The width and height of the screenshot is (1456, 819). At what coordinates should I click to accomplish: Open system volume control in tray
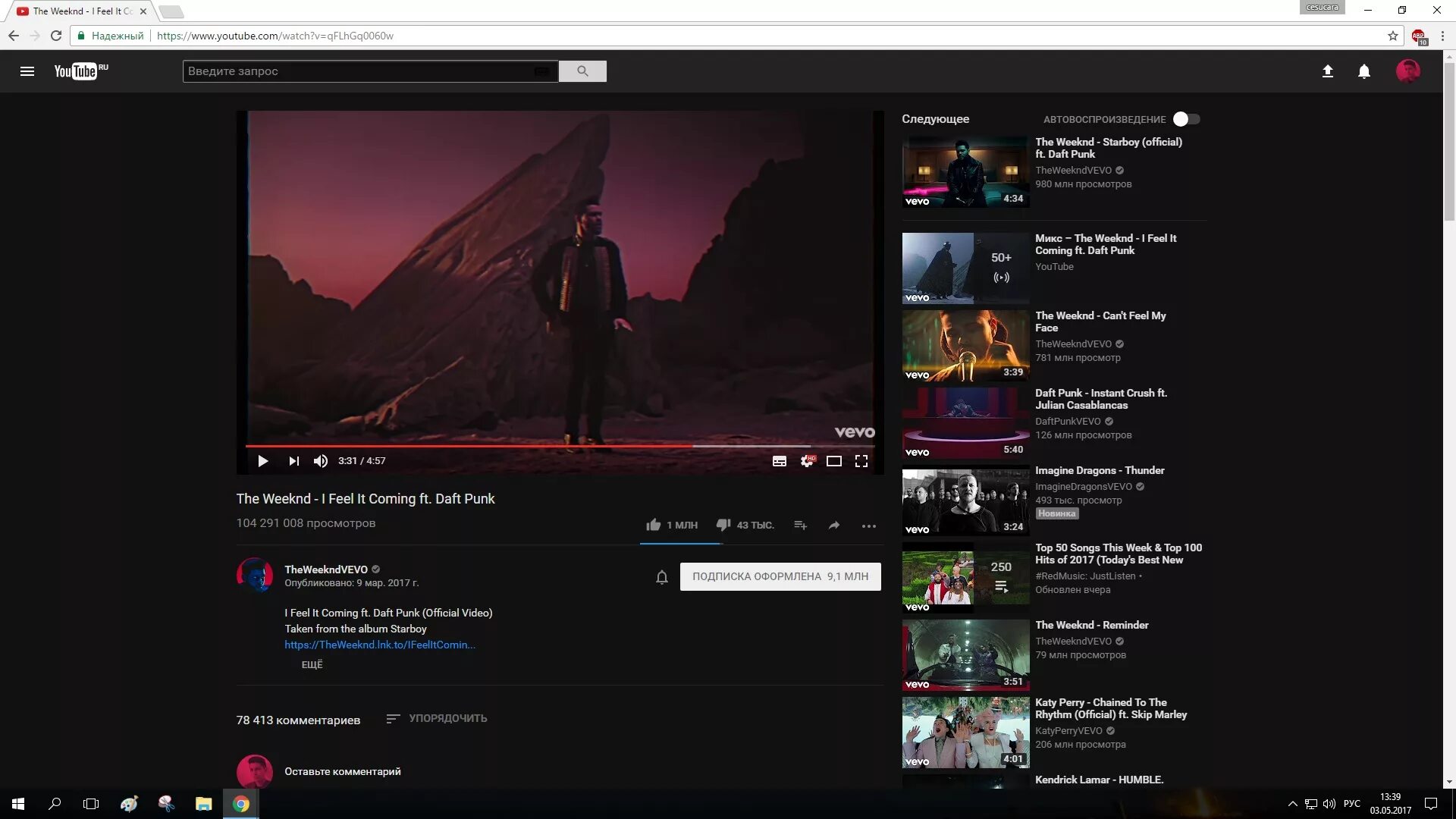tap(1329, 804)
